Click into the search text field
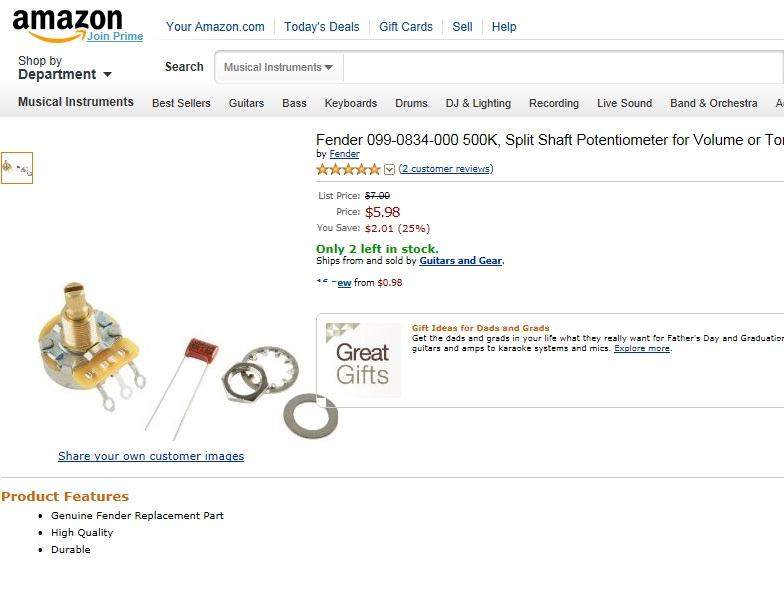Image resolution: width=784 pixels, height=614 pixels. (x=560, y=68)
